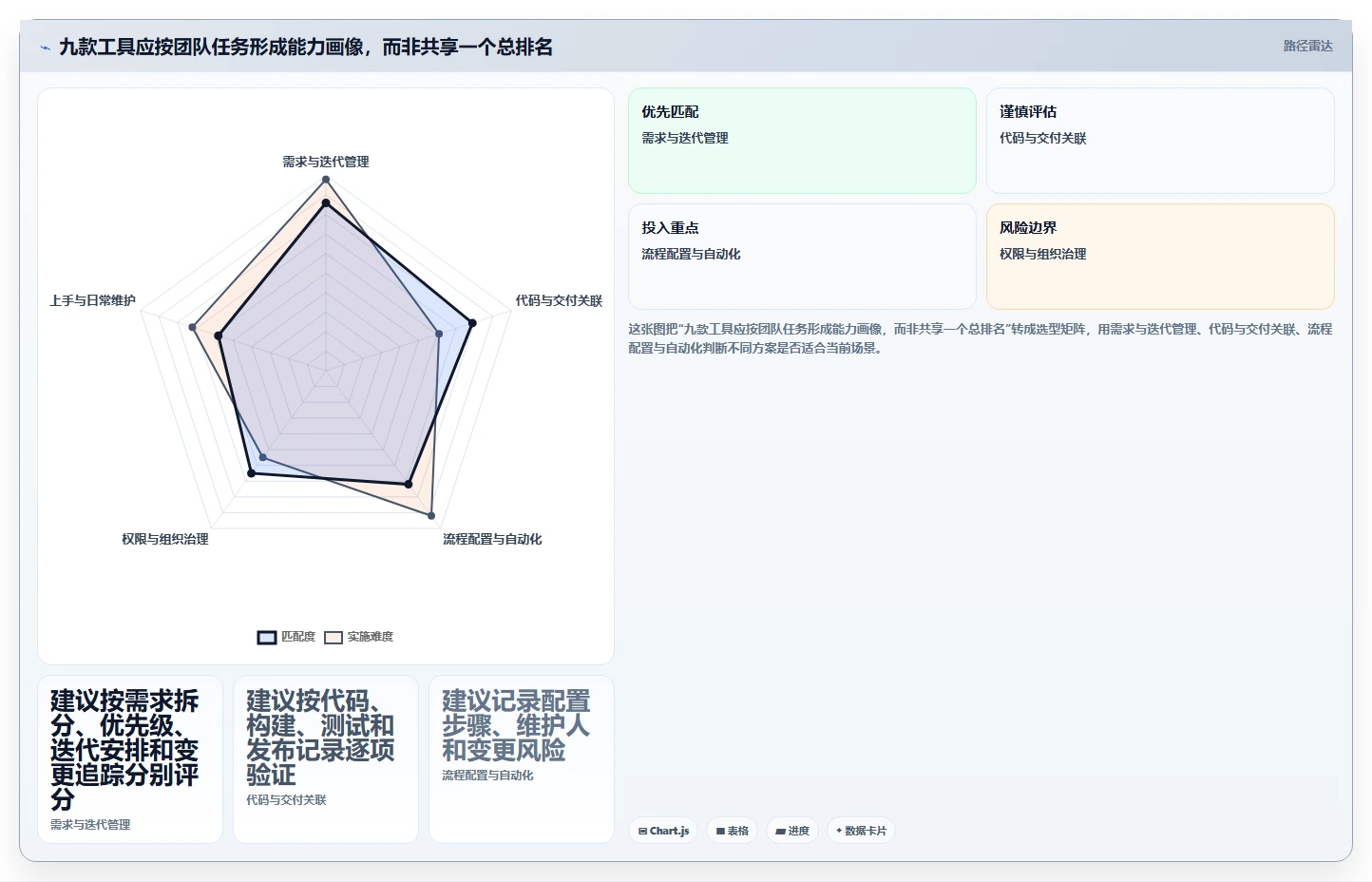Click the 路径雷达 label in header
The image size is (1372, 882).
coord(1307,46)
